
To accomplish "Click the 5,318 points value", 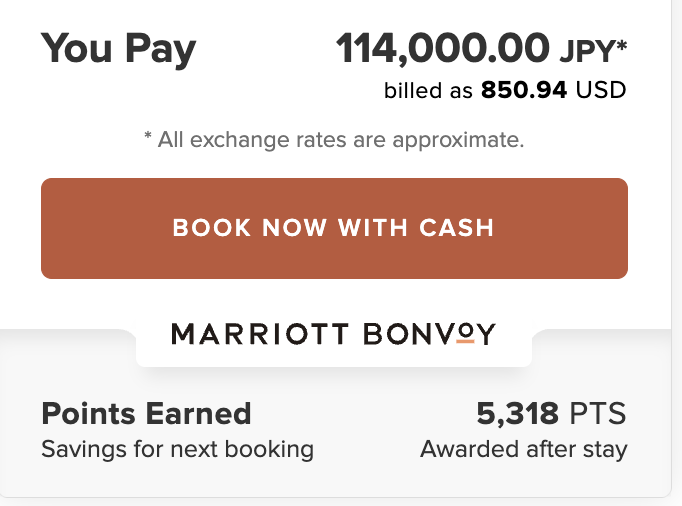I will pyautogui.click(x=517, y=413).
